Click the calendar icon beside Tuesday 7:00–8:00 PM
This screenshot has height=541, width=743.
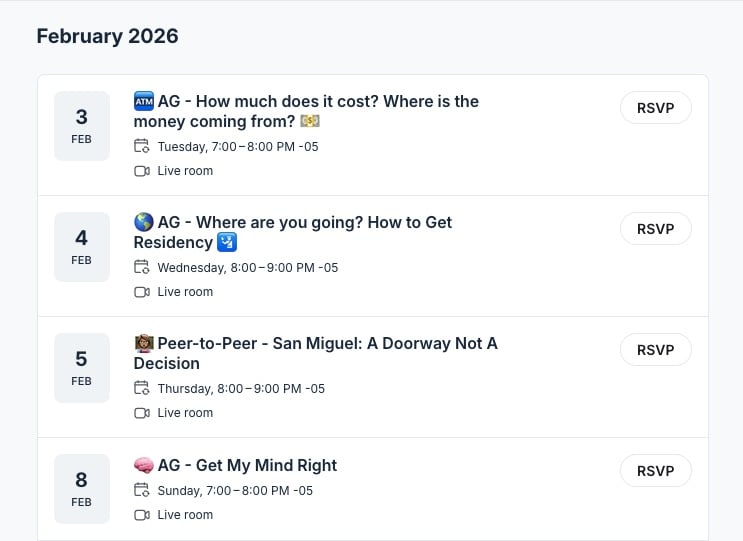point(141,147)
